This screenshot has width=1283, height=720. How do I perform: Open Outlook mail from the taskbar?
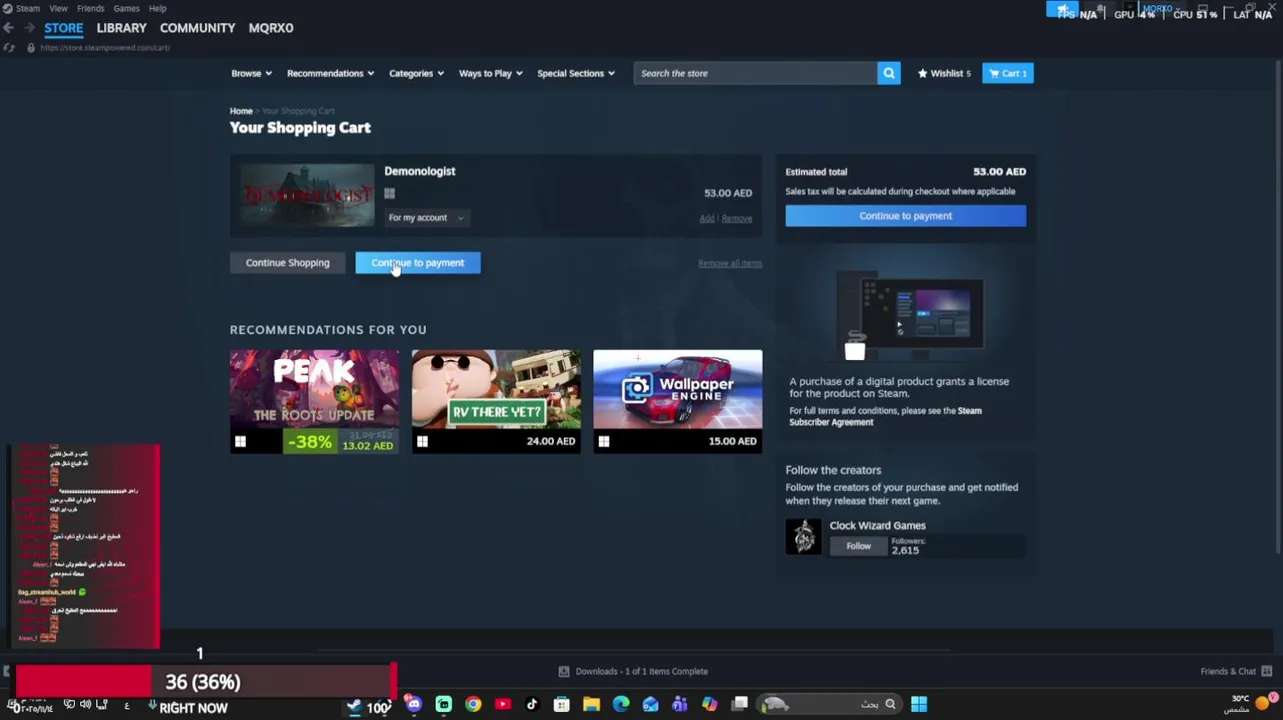(651, 705)
